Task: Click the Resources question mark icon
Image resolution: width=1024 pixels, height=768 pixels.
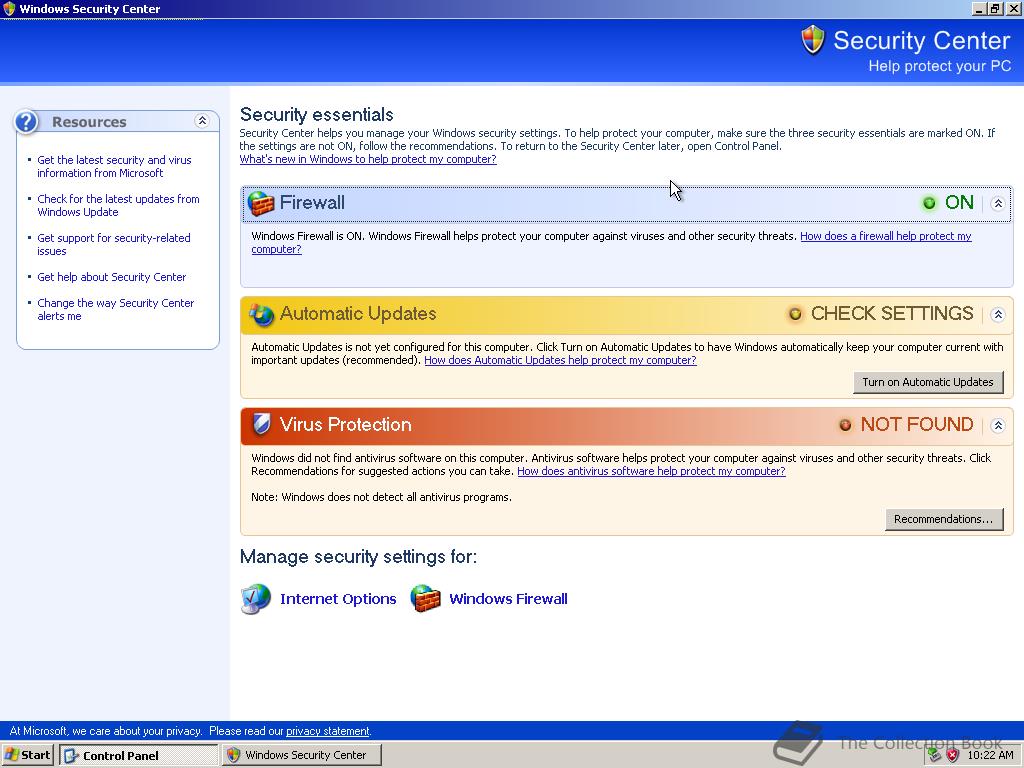Action: (x=27, y=122)
